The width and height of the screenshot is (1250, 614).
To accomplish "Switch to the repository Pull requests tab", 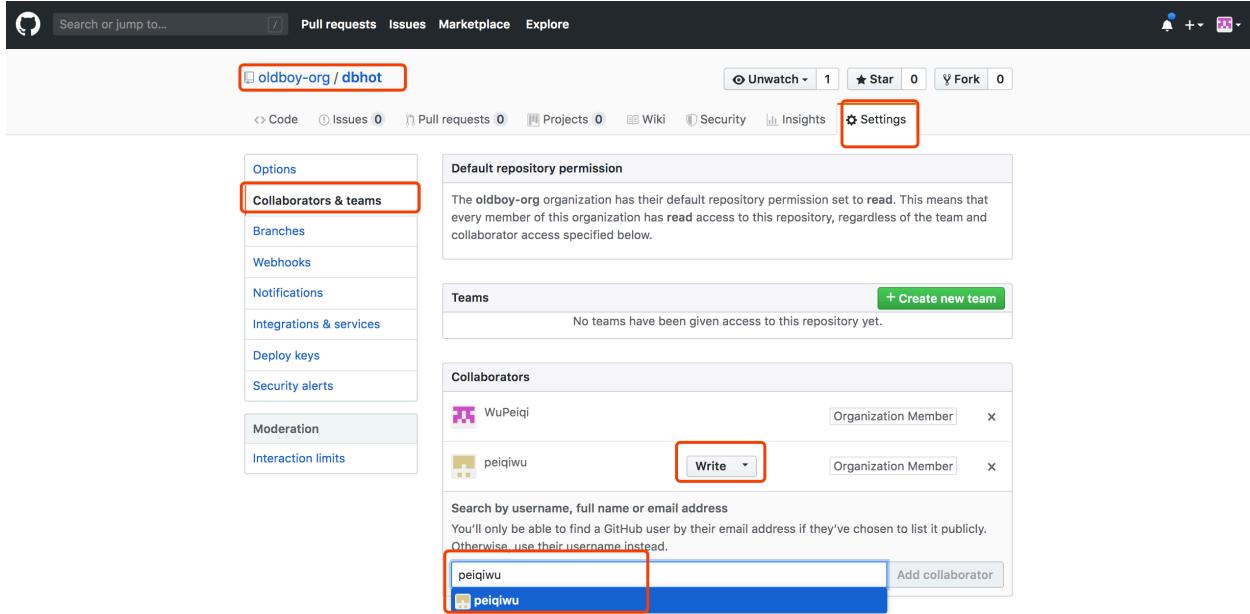I will point(457,119).
